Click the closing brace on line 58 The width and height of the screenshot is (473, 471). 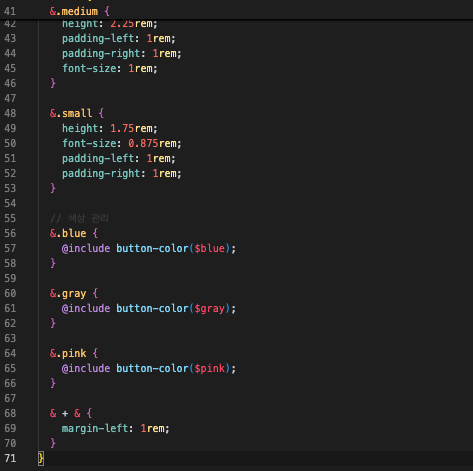point(53,263)
